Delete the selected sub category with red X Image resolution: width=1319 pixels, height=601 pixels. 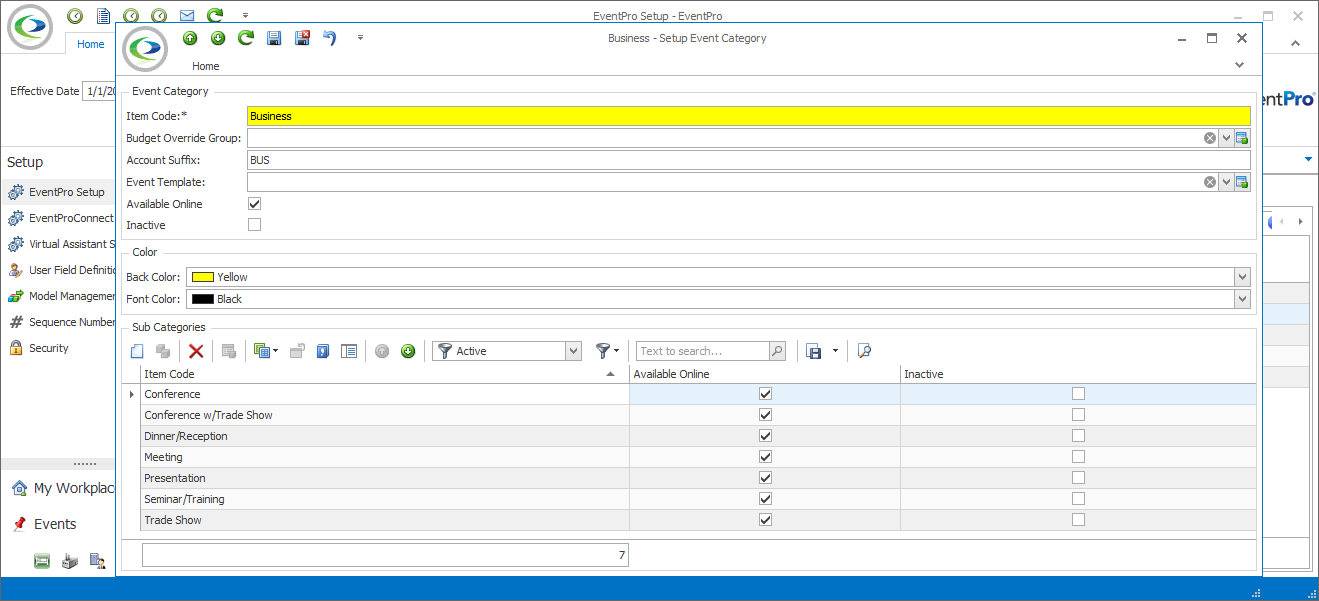(196, 351)
